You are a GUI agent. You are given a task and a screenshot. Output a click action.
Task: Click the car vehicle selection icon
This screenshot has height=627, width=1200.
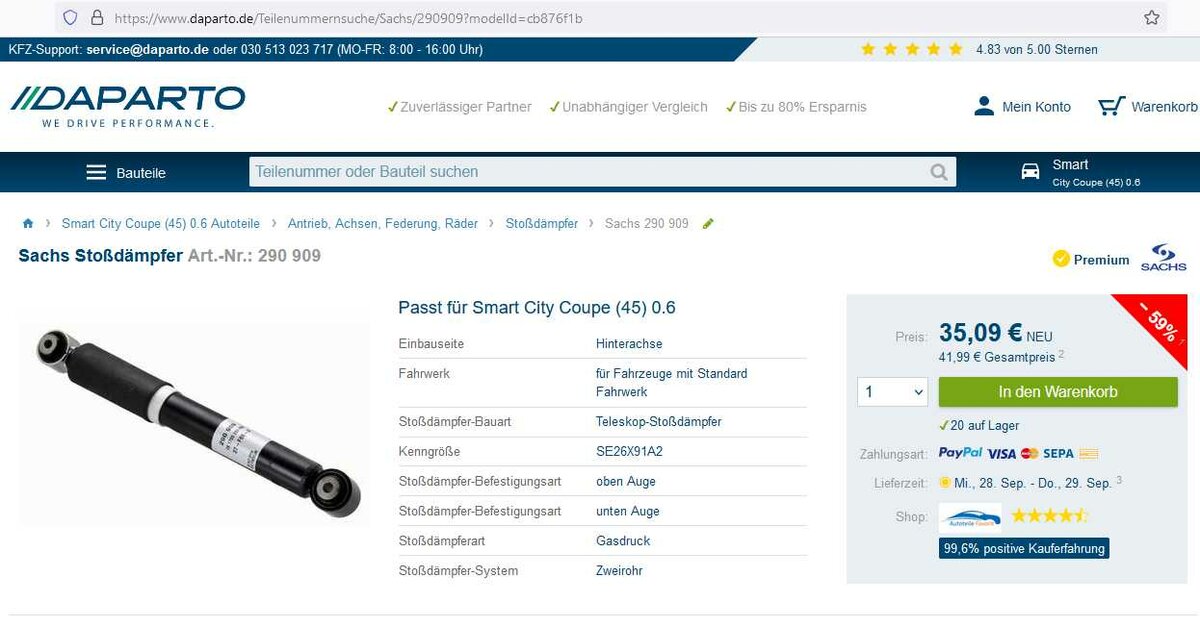1030,172
